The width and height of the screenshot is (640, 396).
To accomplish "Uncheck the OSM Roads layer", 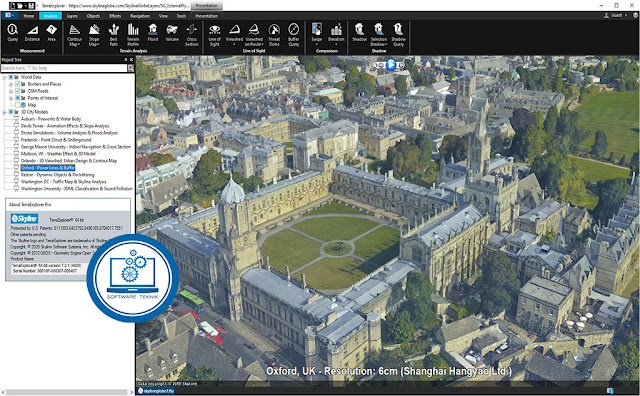I will coord(18,91).
